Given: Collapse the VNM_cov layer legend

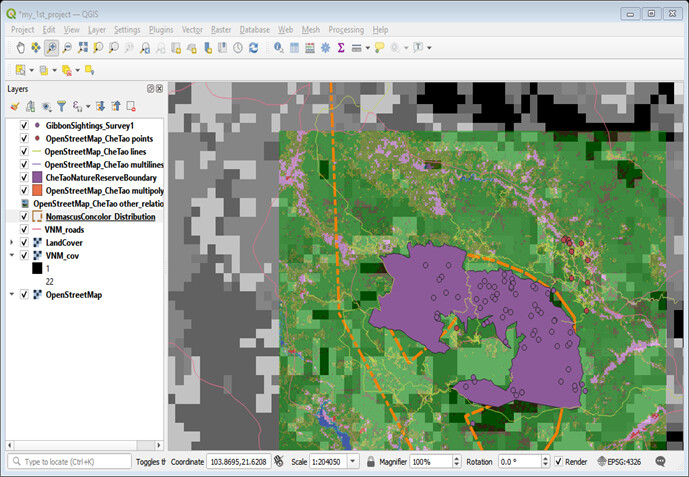Looking at the screenshot, I should [11, 255].
